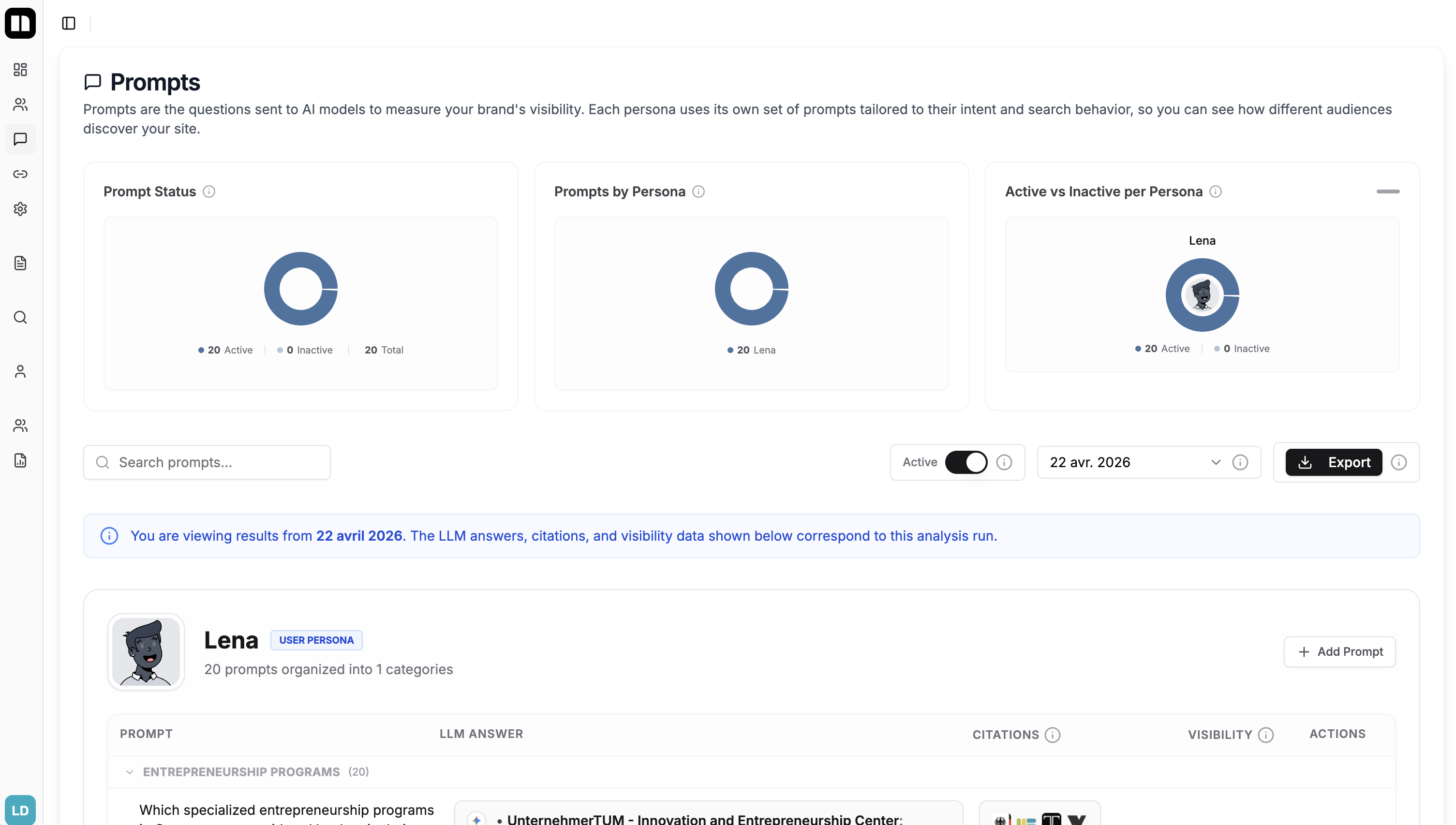Click Lena's persona avatar thumbnail
Screen dimensions: 1456x825
[x=146, y=651]
